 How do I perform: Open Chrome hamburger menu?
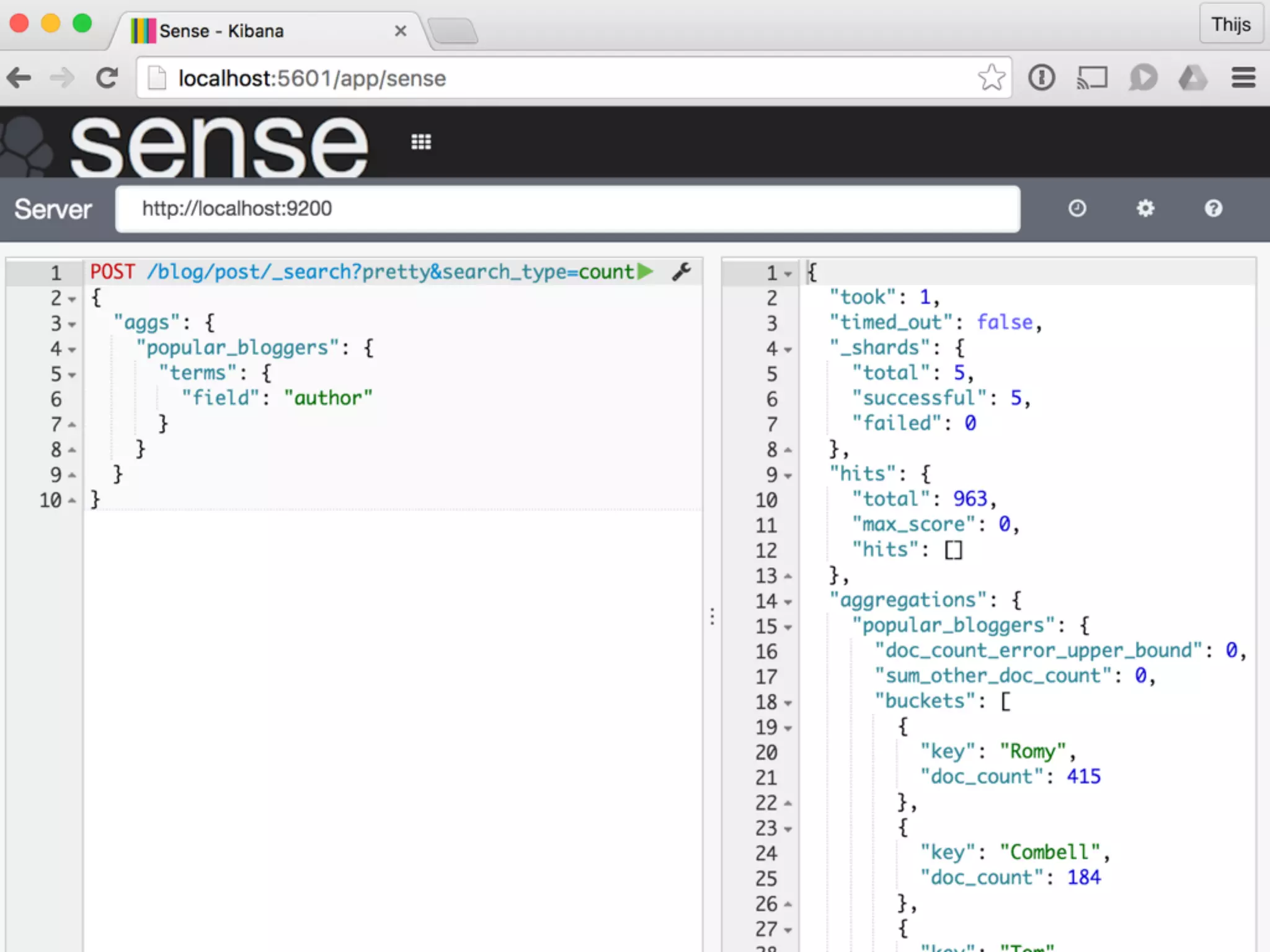click(1243, 78)
